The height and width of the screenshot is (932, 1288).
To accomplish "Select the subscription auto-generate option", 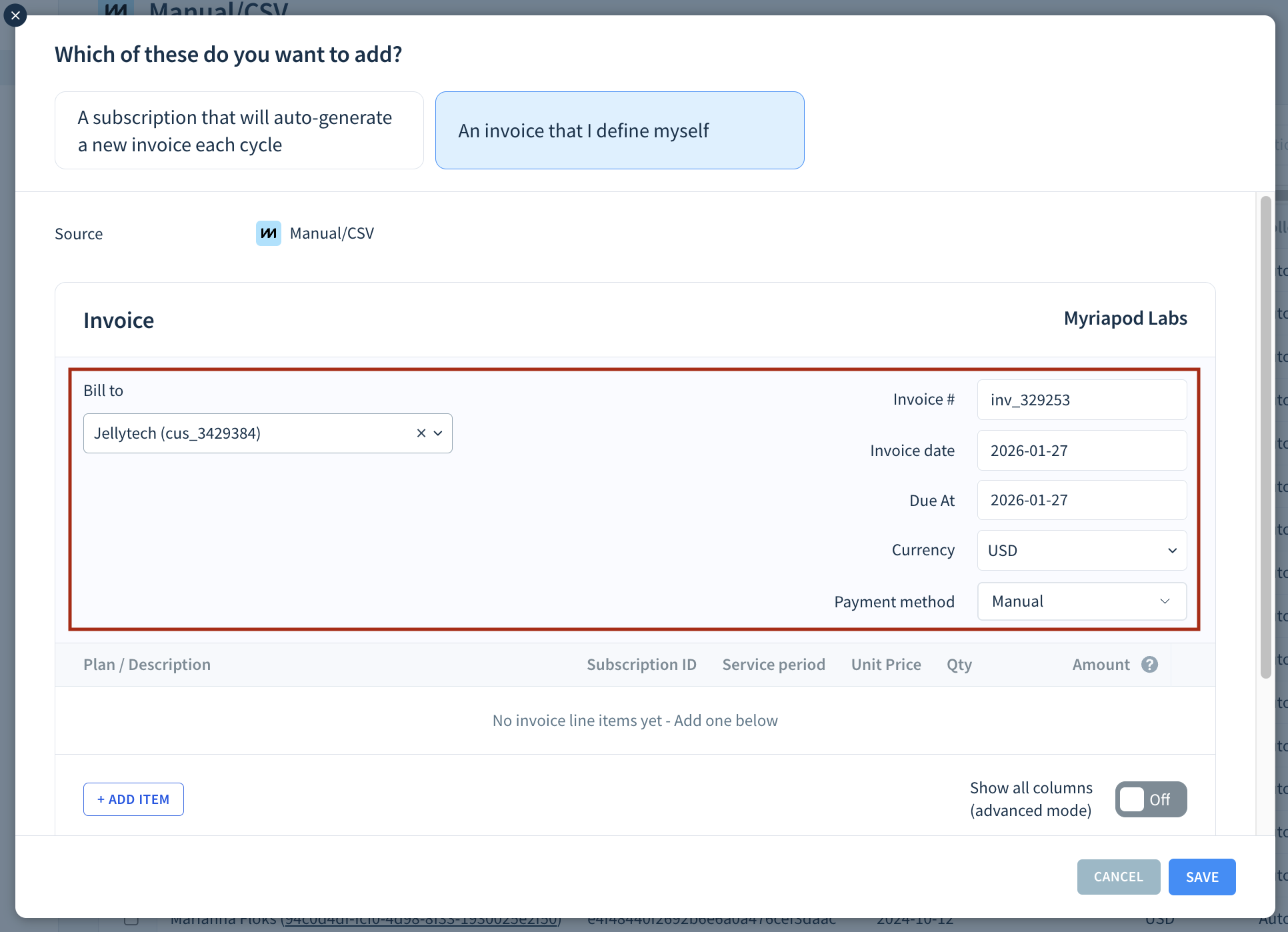I will [239, 131].
